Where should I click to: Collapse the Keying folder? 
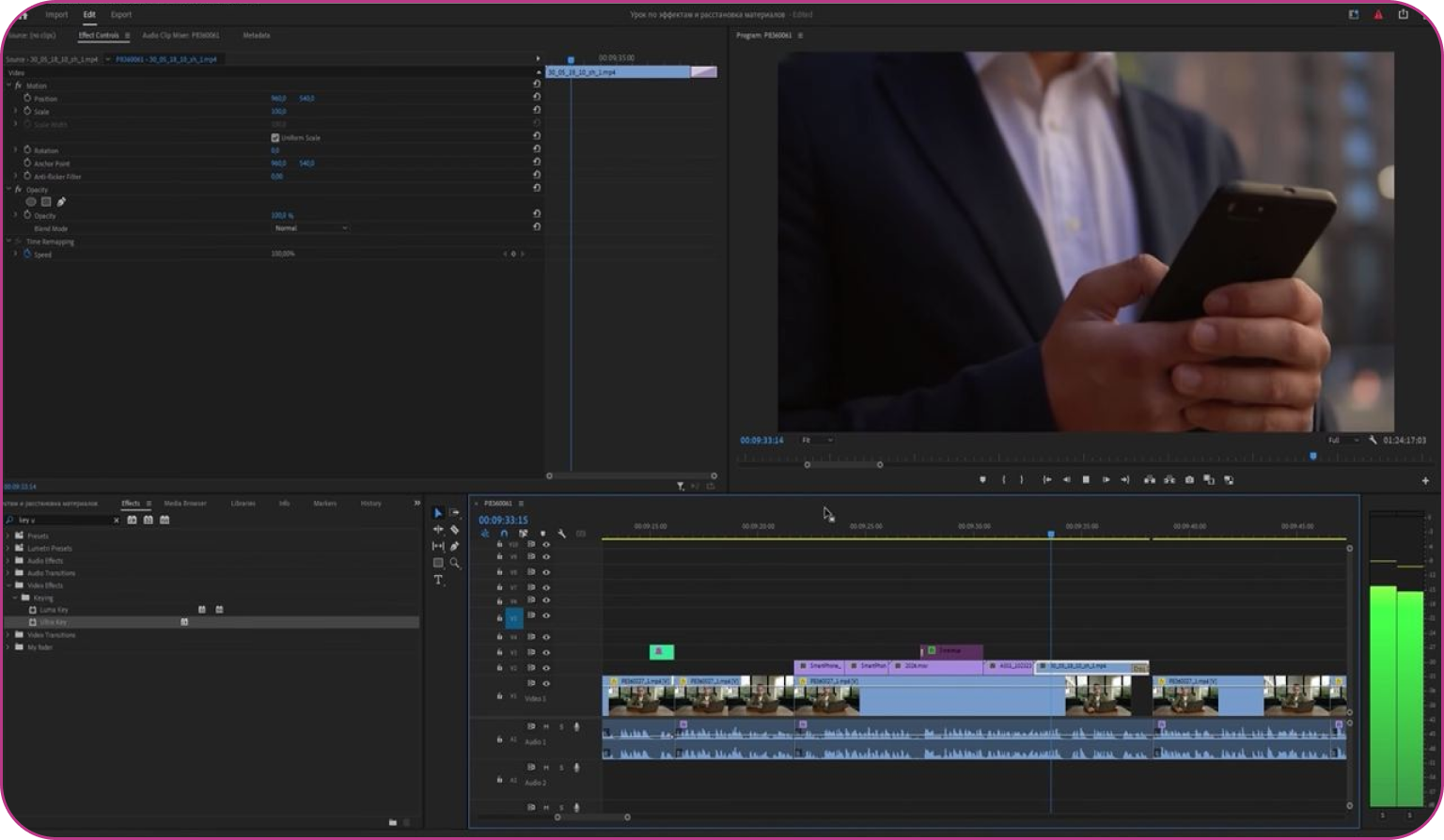15,598
